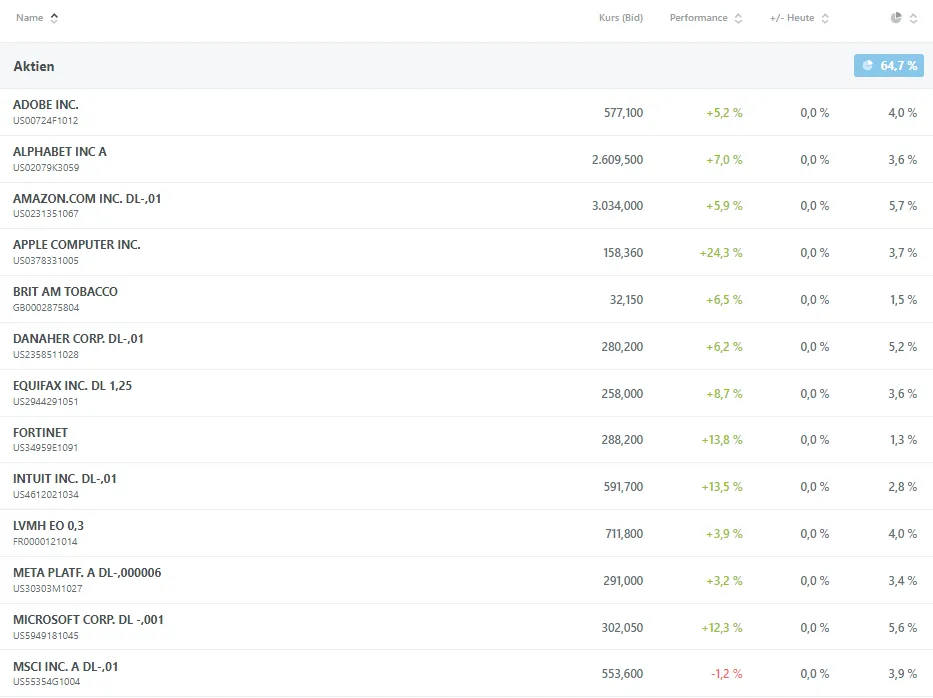The height and width of the screenshot is (698, 933).
Task: Select ISIN US34959E1091 text
Action: click(x=45, y=447)
